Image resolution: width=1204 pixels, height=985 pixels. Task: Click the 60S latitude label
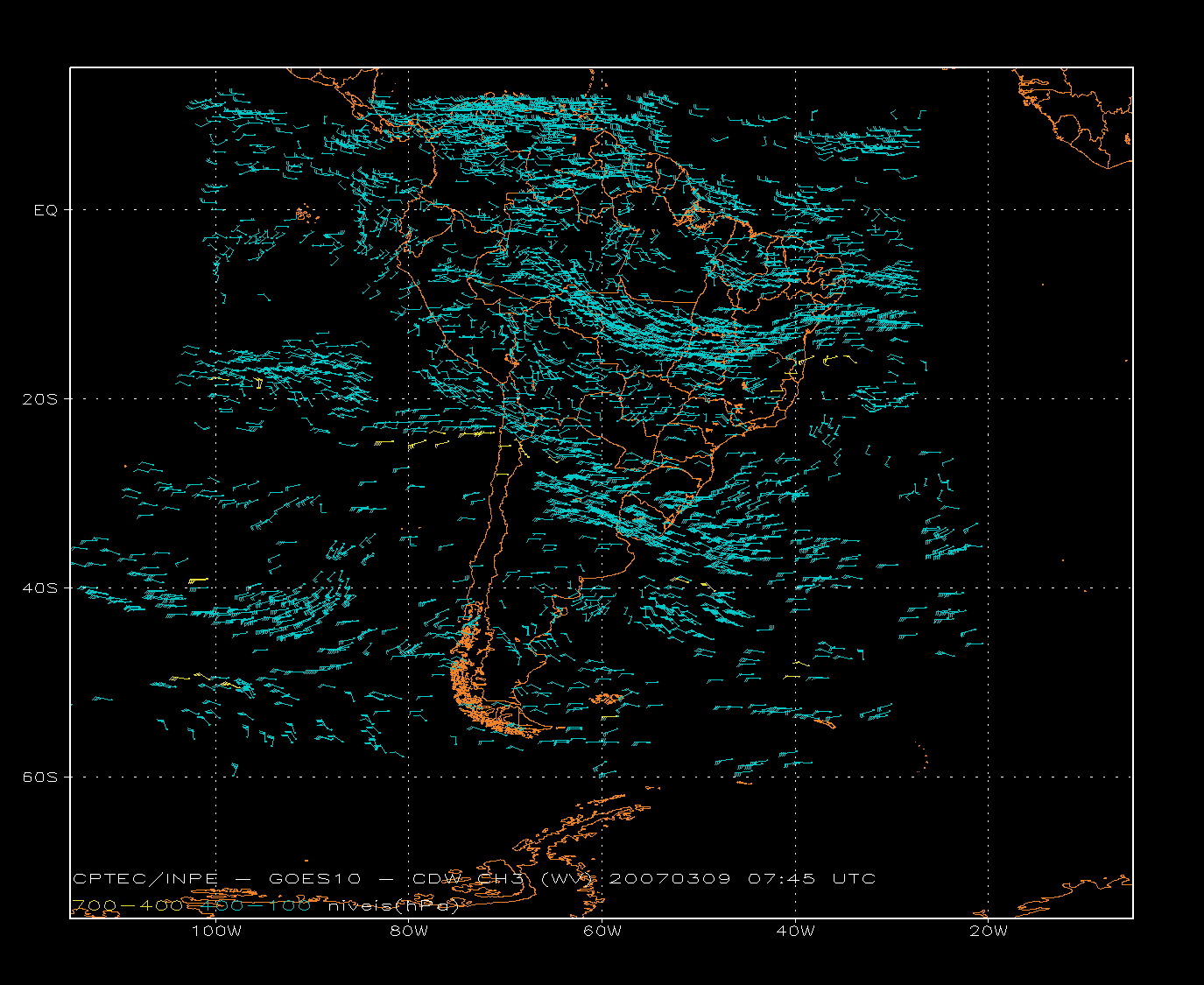coord(39,777)
